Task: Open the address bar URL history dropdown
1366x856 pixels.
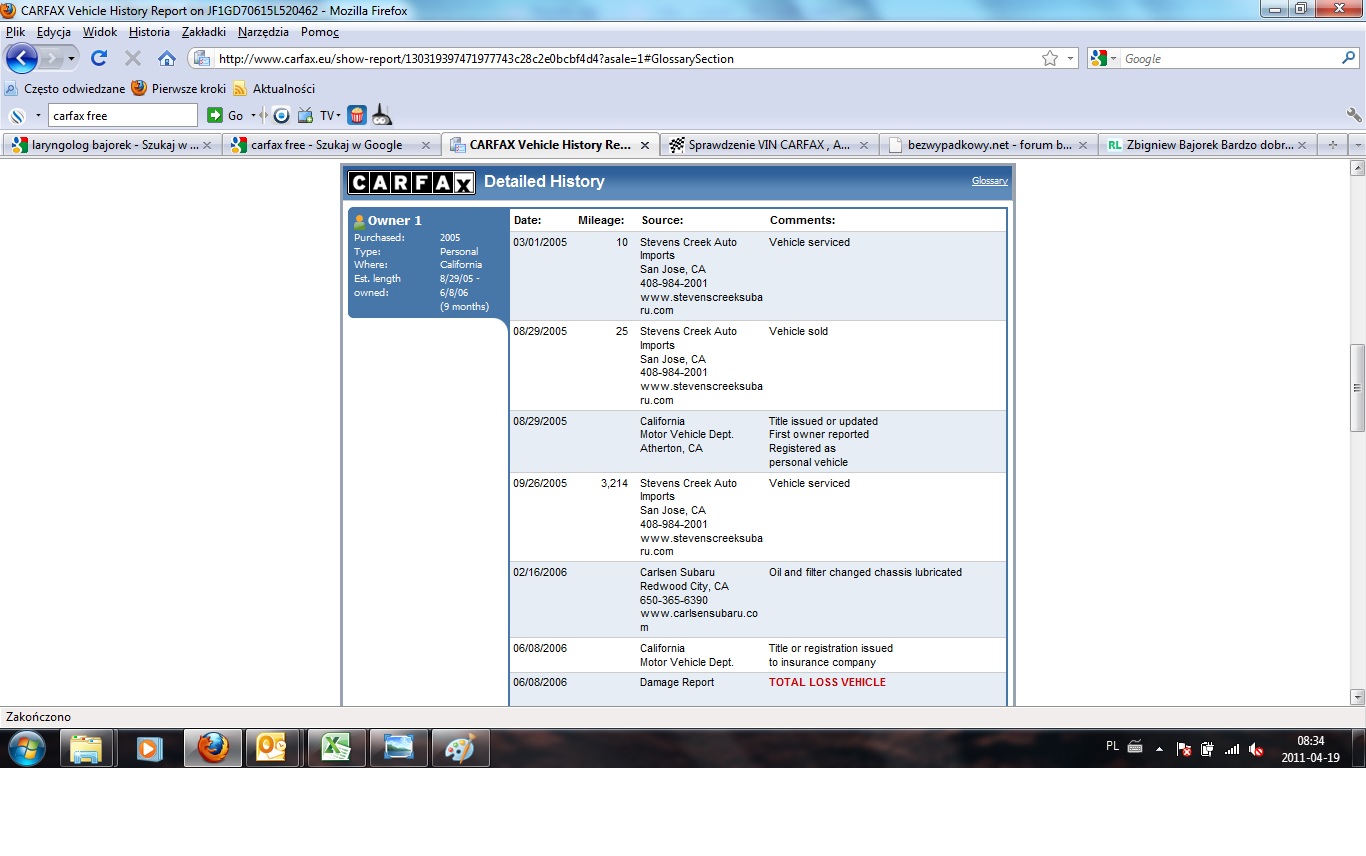Action: [1070, 59]
